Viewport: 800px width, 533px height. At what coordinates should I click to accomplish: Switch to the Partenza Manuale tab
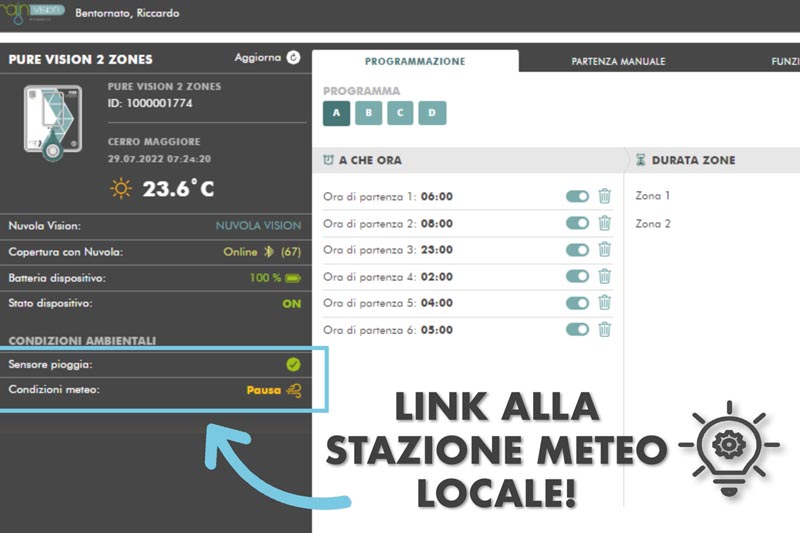pos(618,62)
